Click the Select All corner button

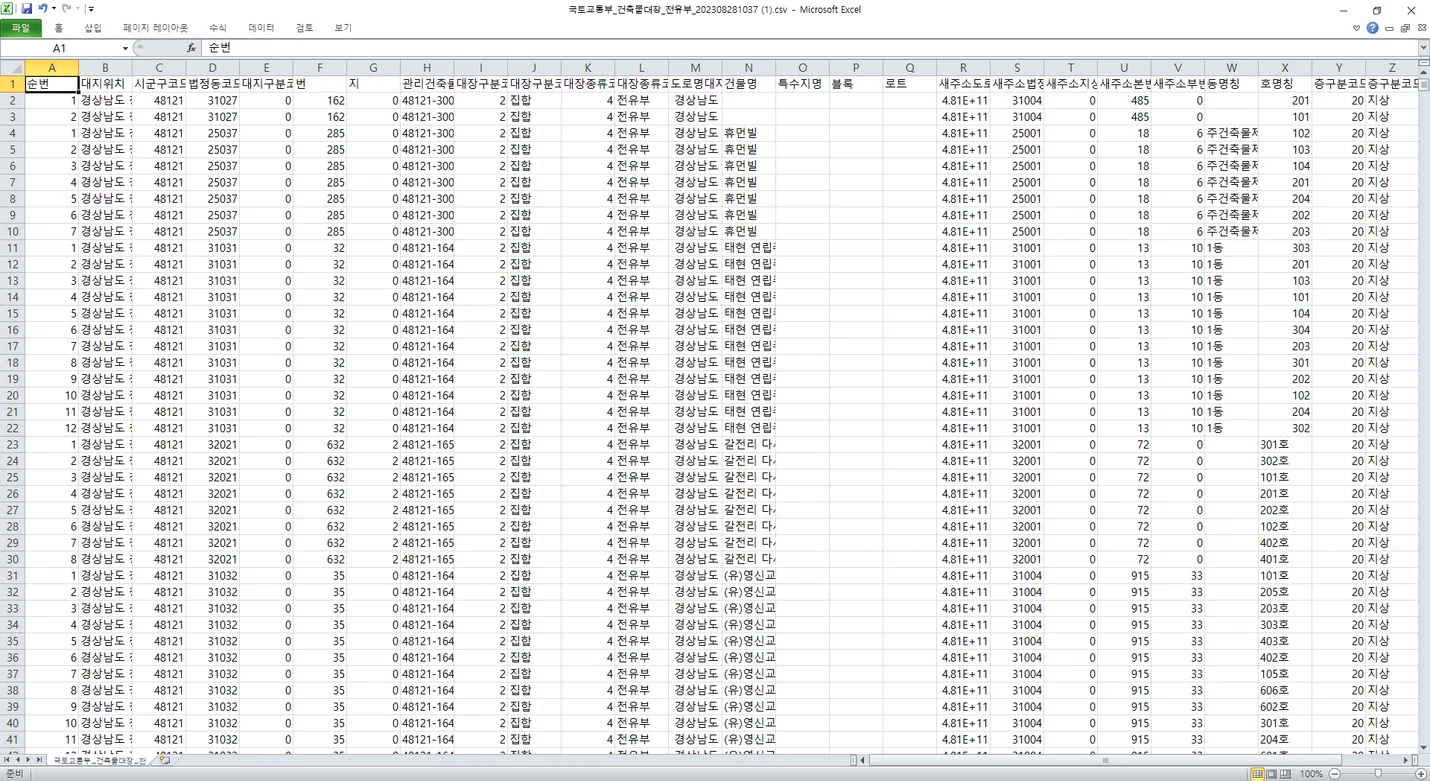coord(12,68)
